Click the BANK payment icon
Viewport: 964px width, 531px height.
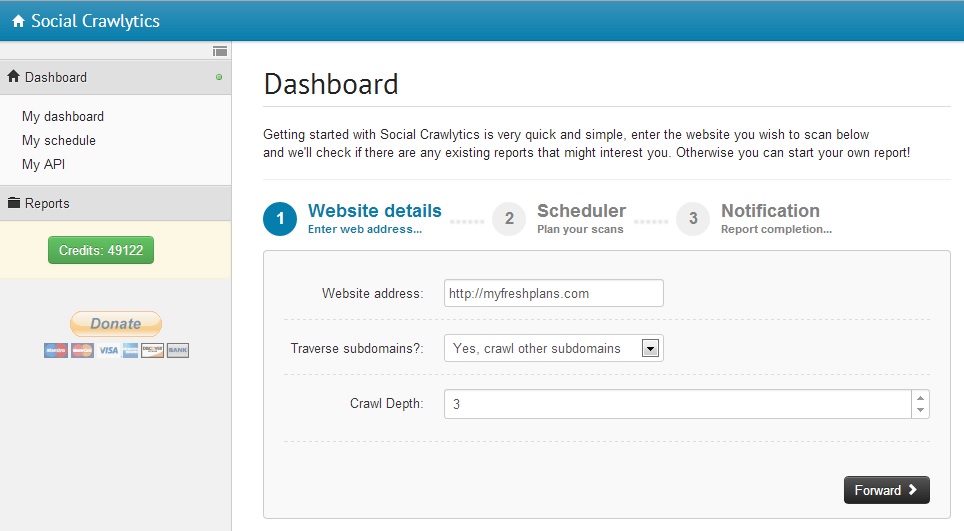coord(178,350)
